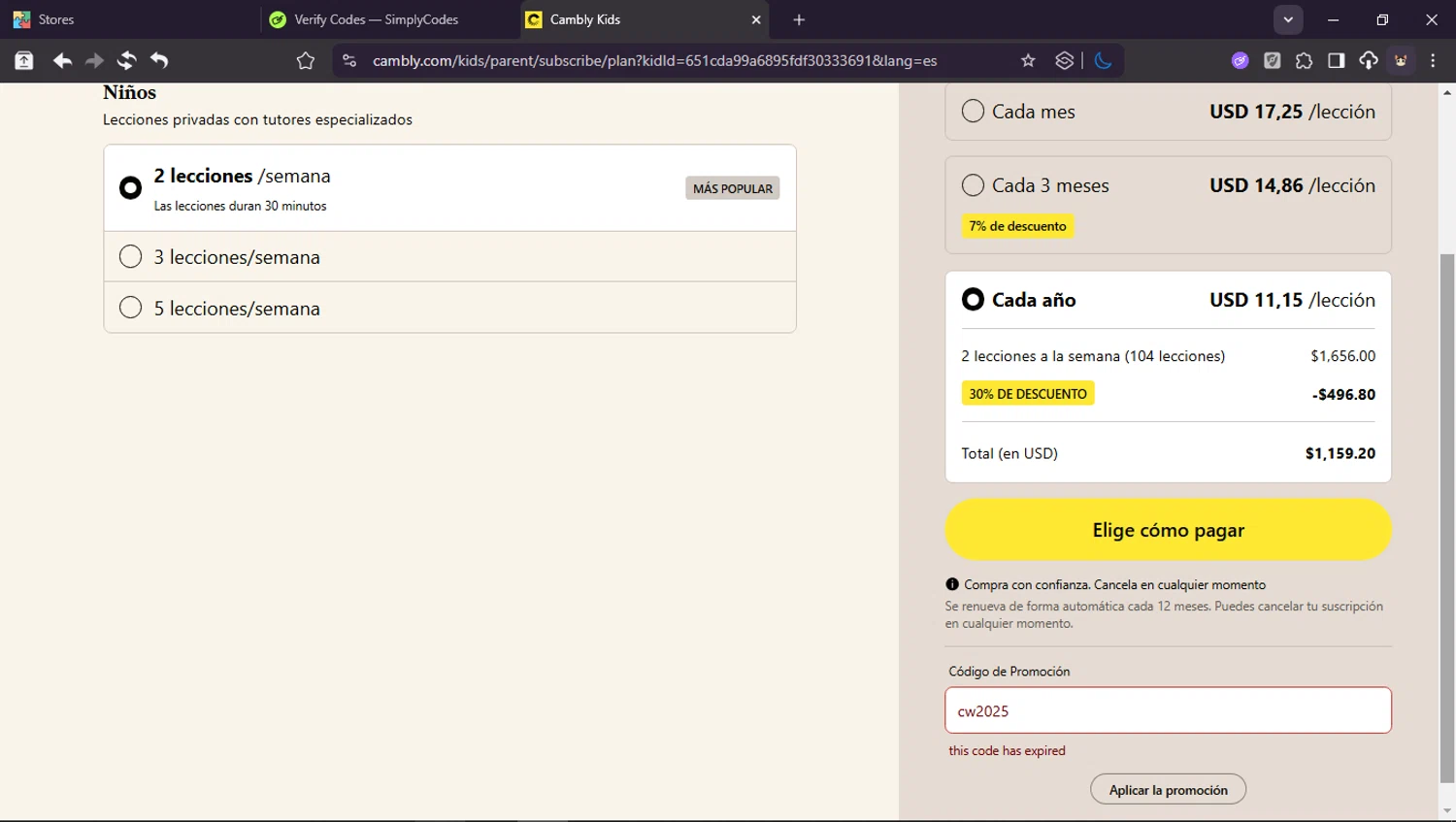Click the $1,656.00 subtotal amount
Viewport: 1456px width, 822px height.
(1342, 356)
